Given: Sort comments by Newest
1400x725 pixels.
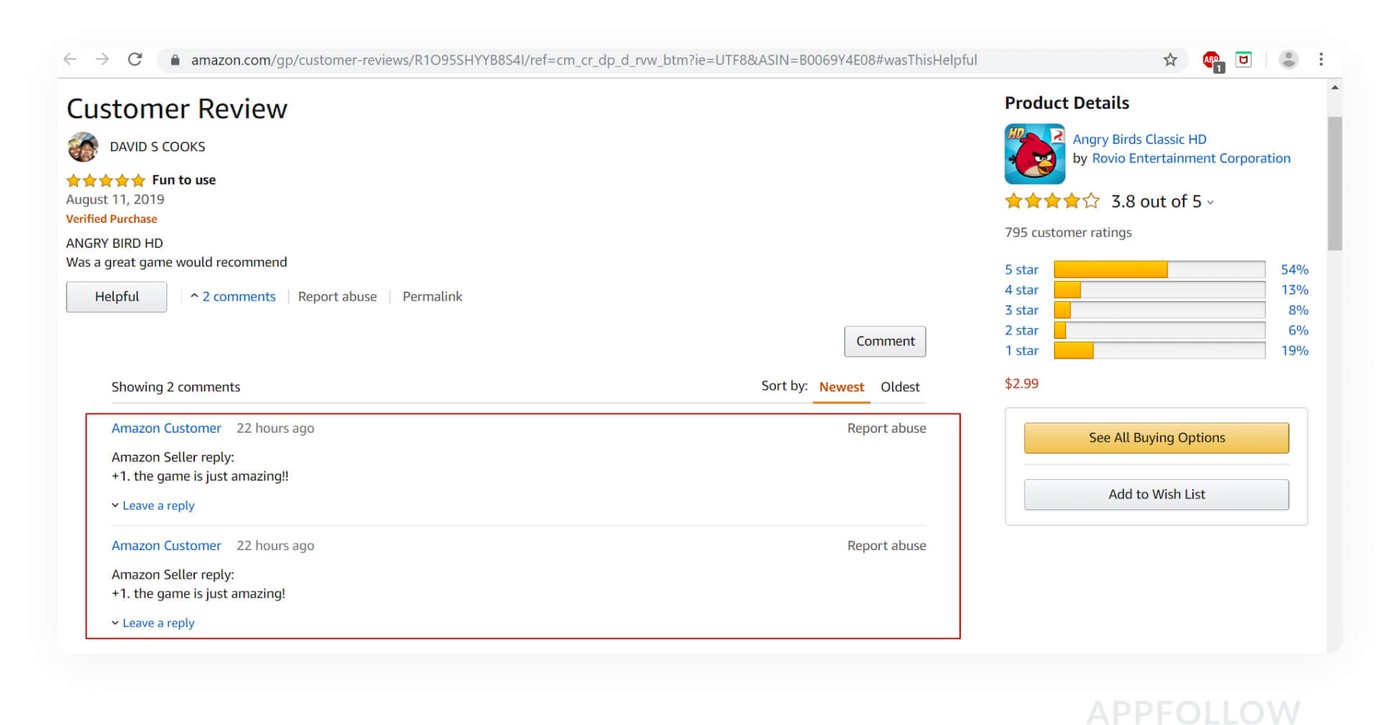Looking at the screenshot, I should 841,387.
